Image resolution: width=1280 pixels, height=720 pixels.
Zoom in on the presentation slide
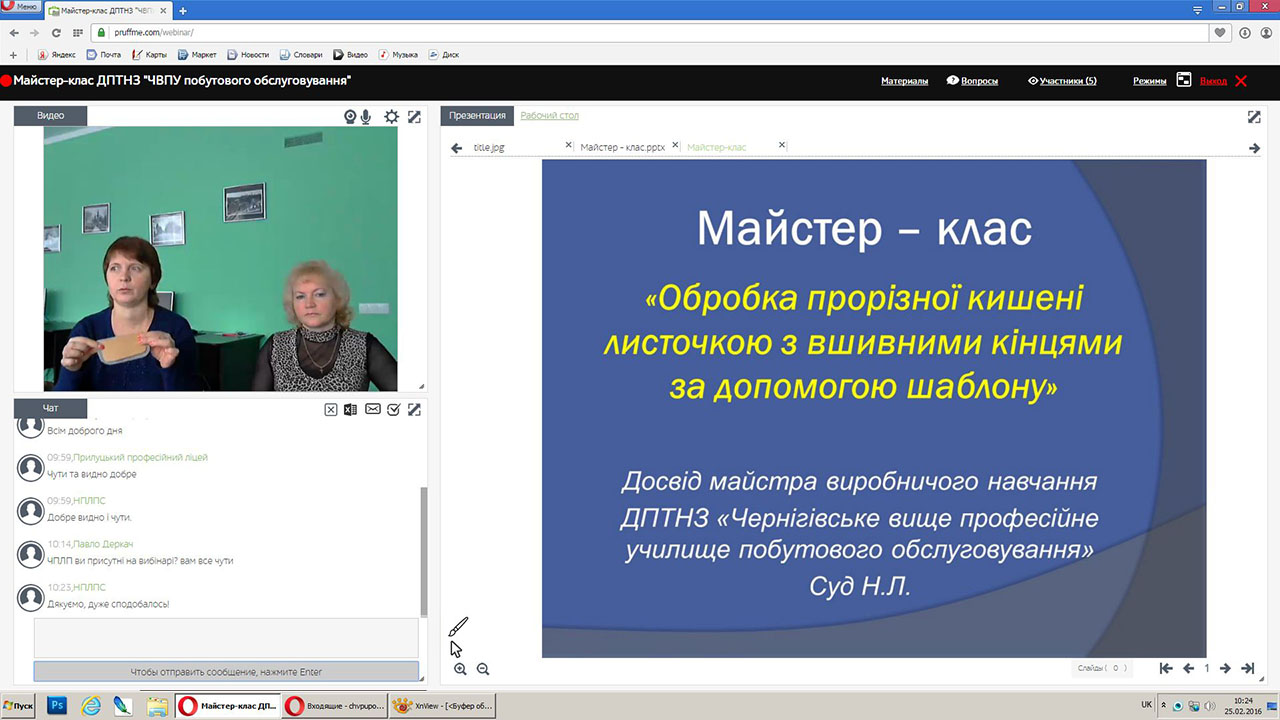tap(460, 669)
